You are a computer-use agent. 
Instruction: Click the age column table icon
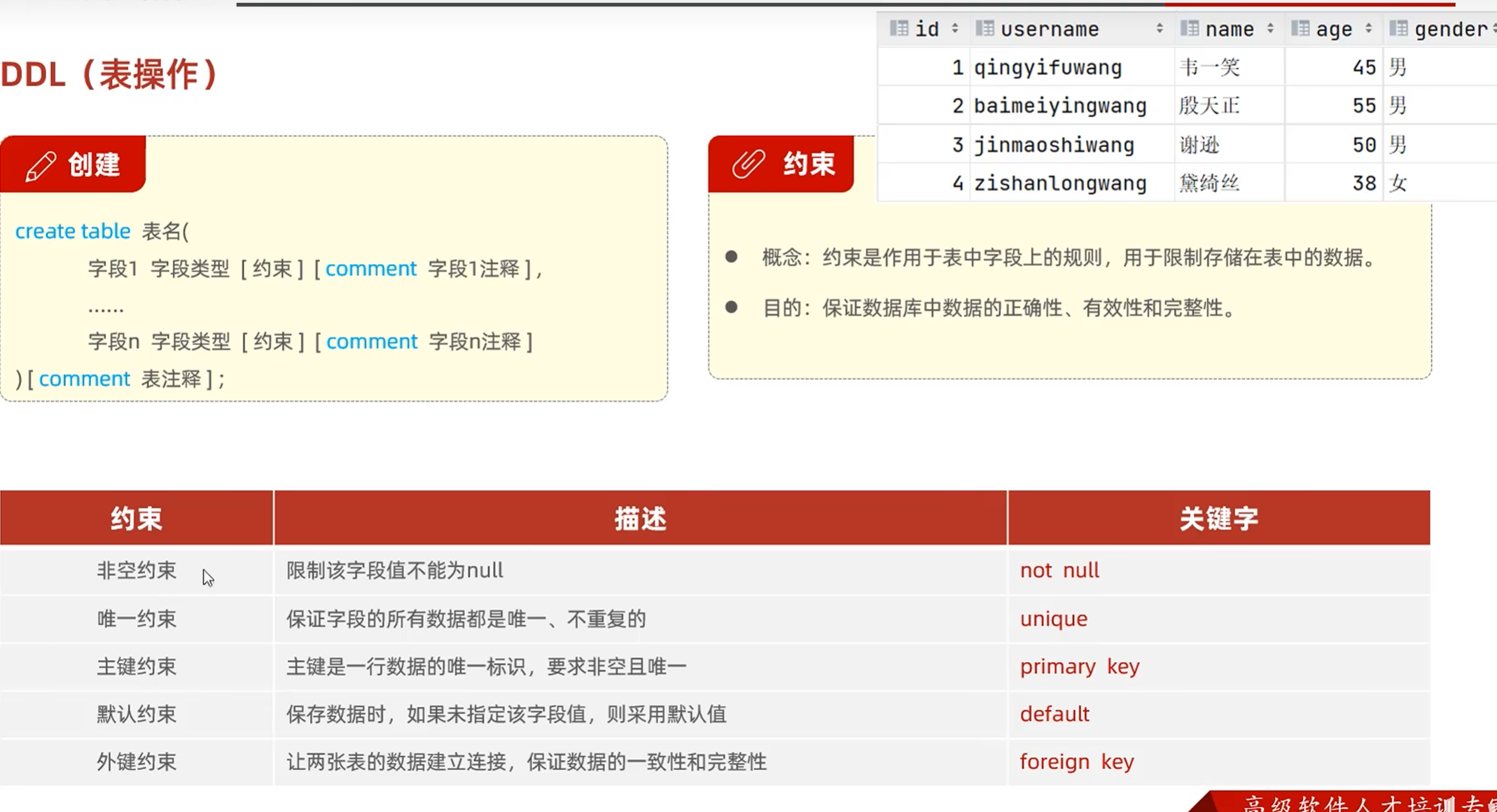(x=1300, y=29)
